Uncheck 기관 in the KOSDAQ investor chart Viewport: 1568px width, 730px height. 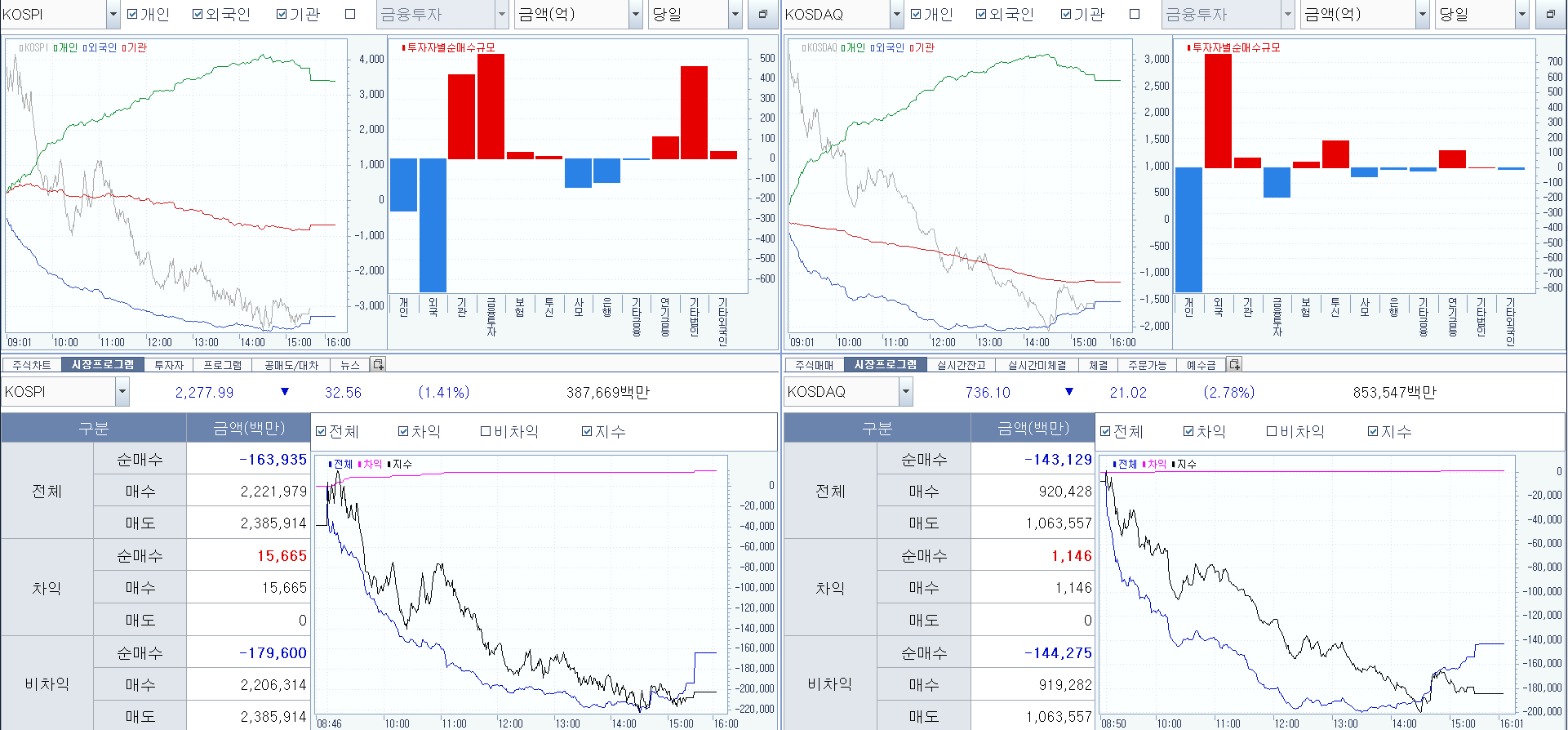click(1066, 14)
